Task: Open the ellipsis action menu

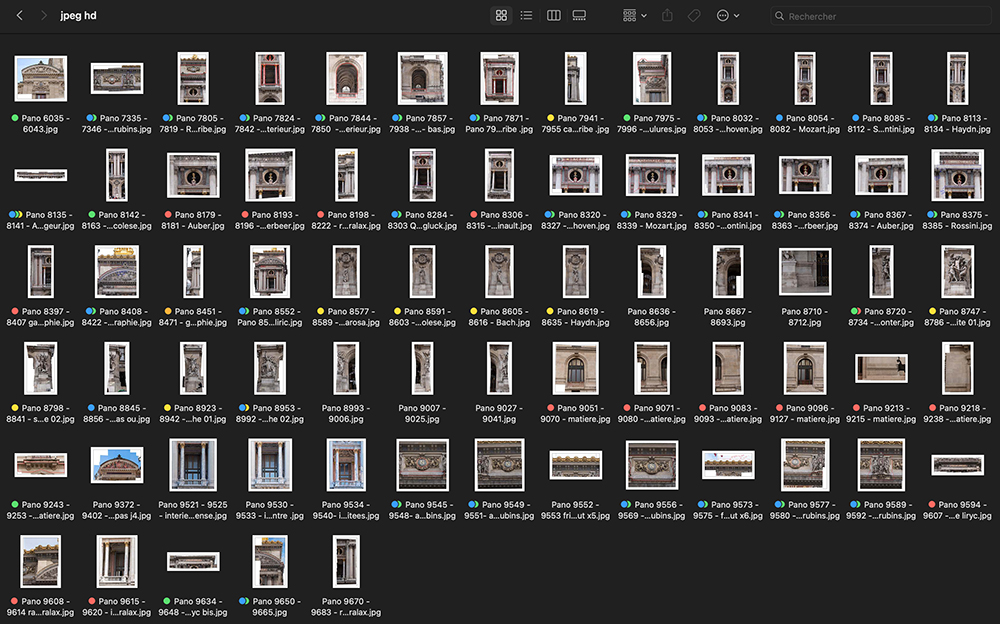Action: (x=728, y=16)
